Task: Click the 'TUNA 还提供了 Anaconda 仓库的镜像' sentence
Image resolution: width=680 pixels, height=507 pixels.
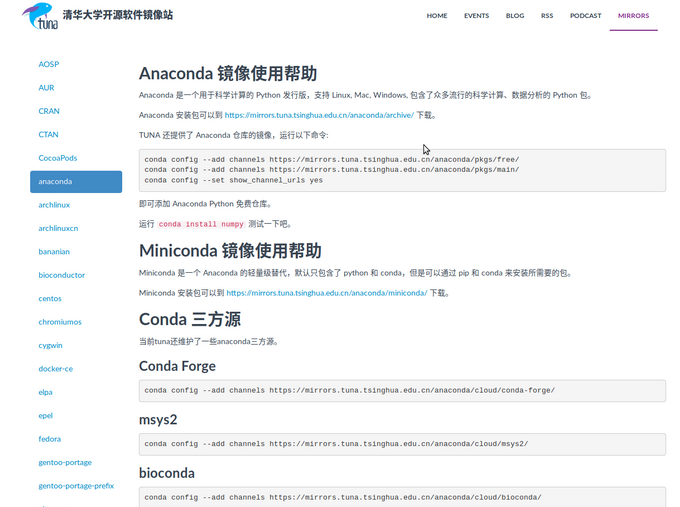Action: (233, 135)
